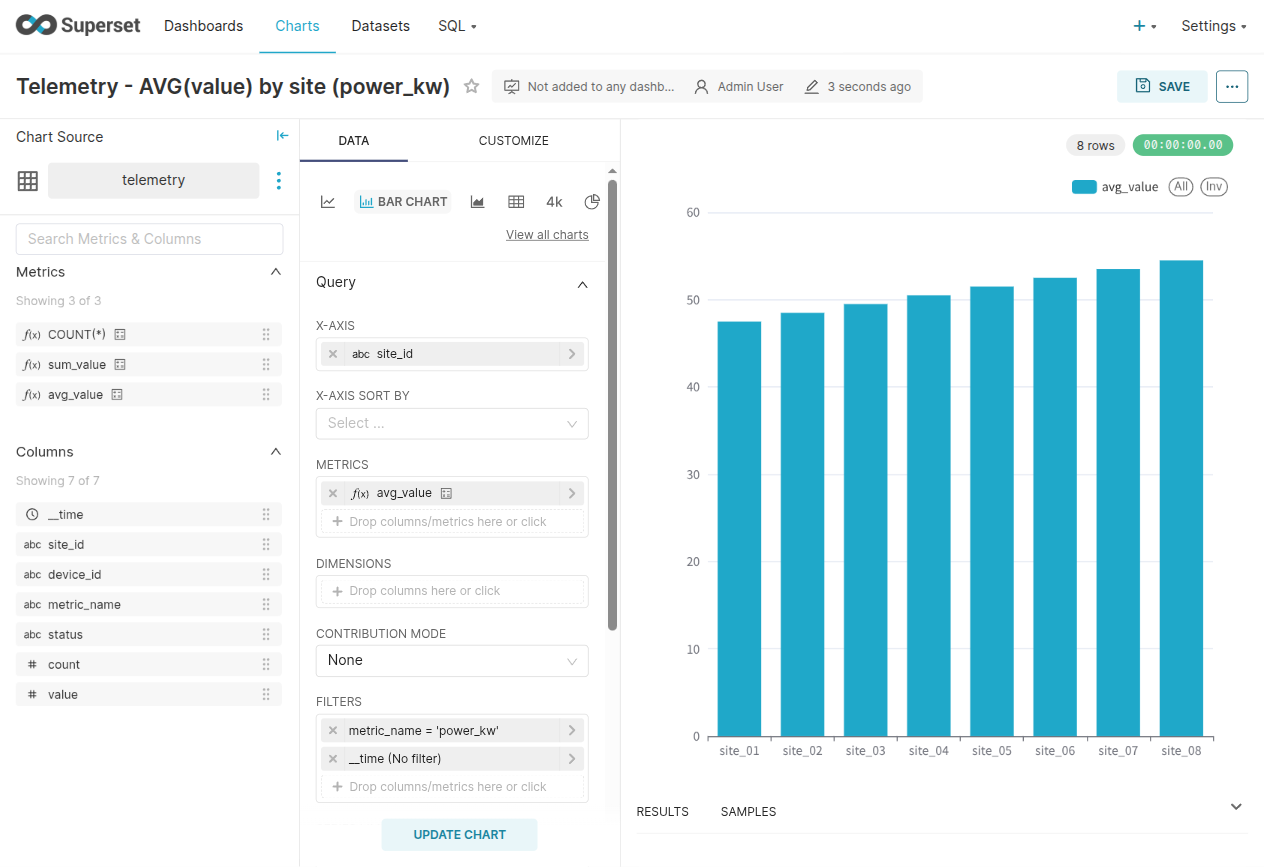Switch to the Customize tab
Viewport: 1264px width, 867px height.
point(514,141)
